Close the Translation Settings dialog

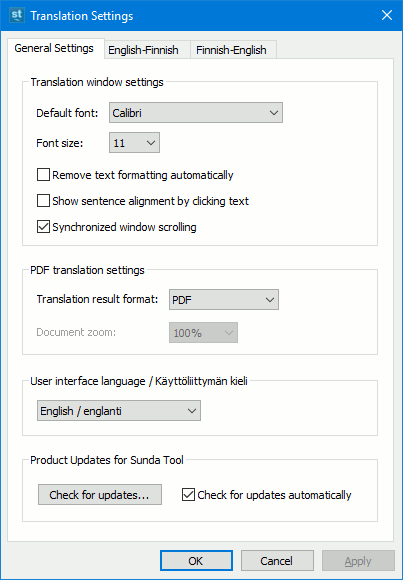387,16
